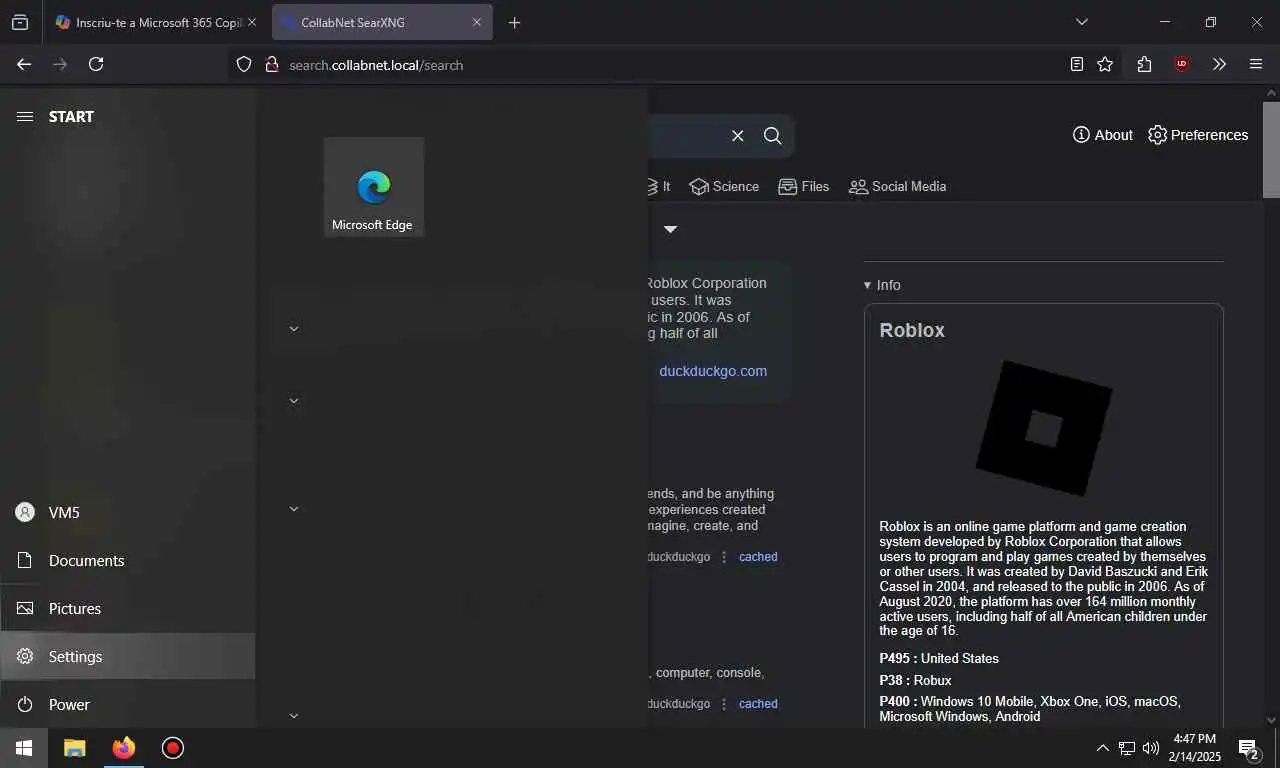
Task: Open the VM5 user account
Action: tap(128, 512)
